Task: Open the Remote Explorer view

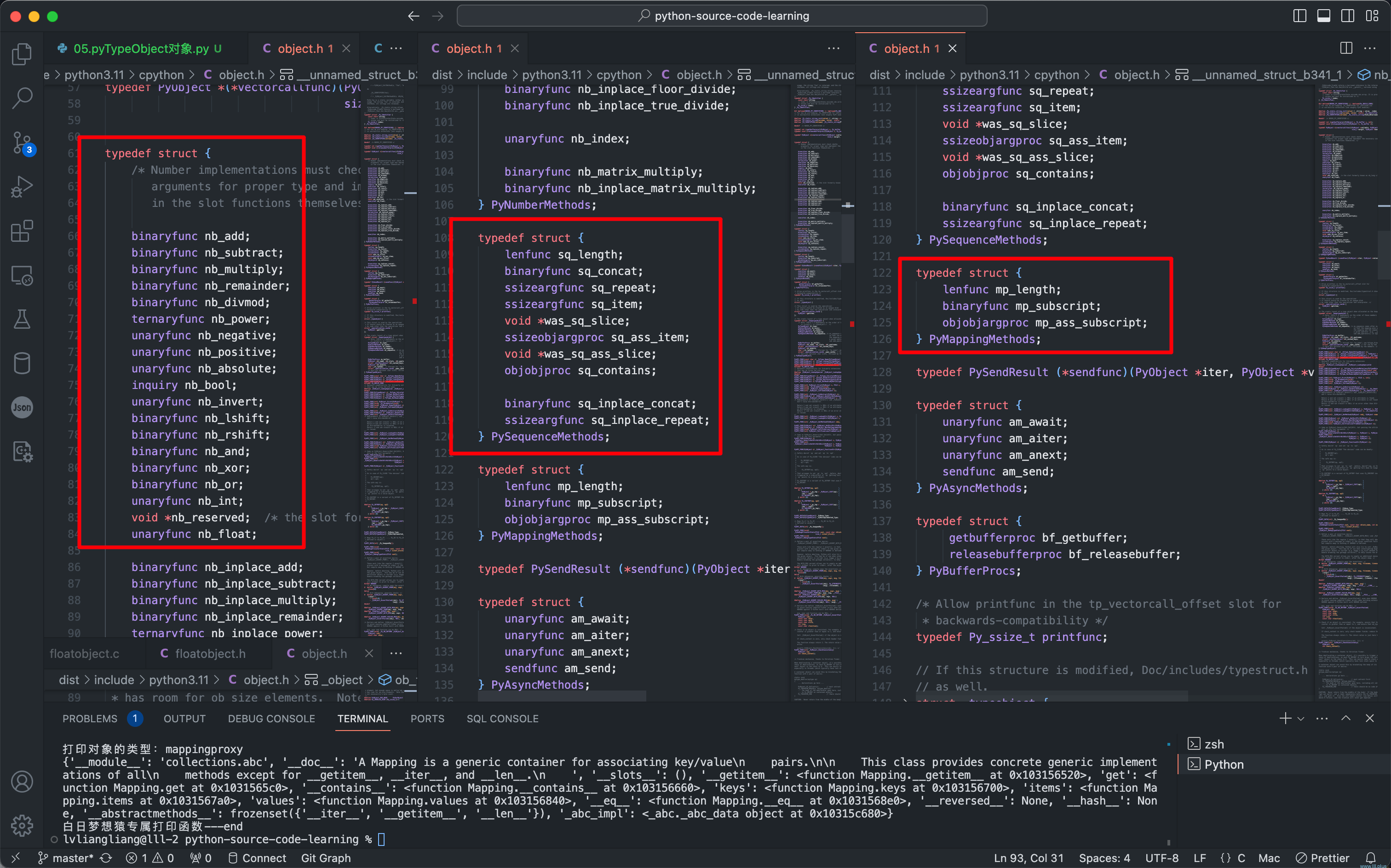Action: (x=22, y=275)
